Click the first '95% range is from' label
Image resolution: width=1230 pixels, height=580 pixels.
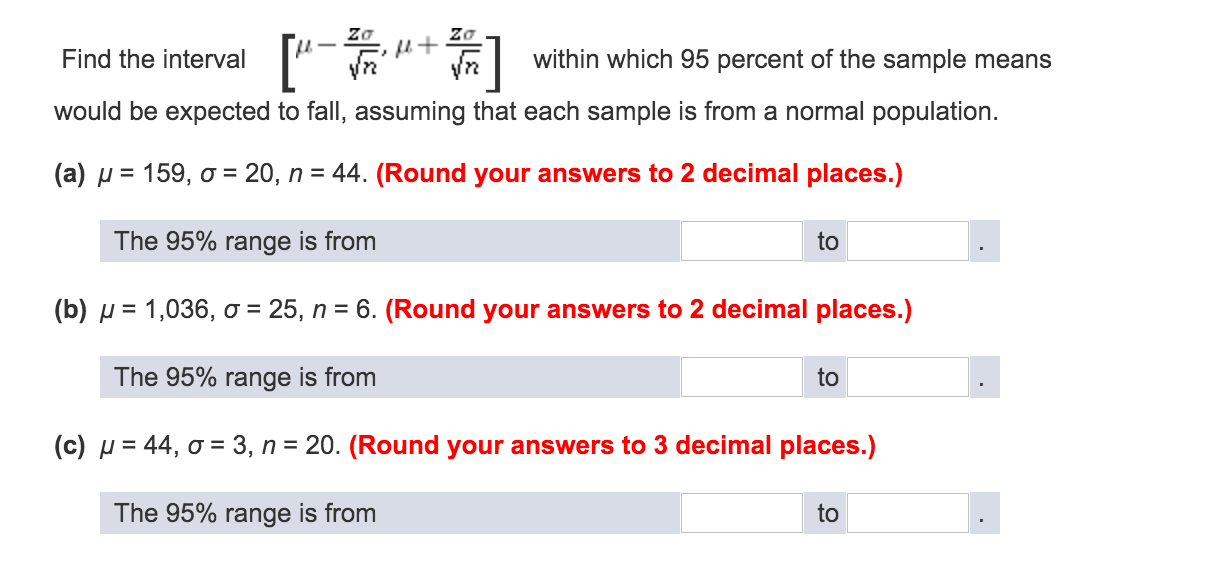tap(246, 240)
